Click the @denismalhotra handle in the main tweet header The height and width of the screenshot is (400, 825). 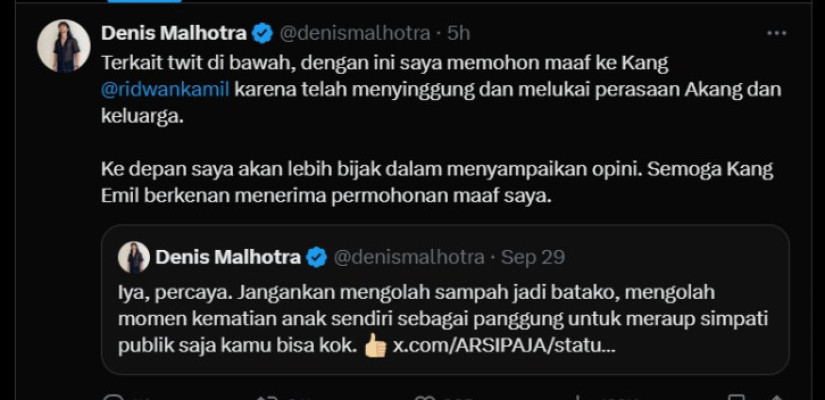[x=357, y=33]
